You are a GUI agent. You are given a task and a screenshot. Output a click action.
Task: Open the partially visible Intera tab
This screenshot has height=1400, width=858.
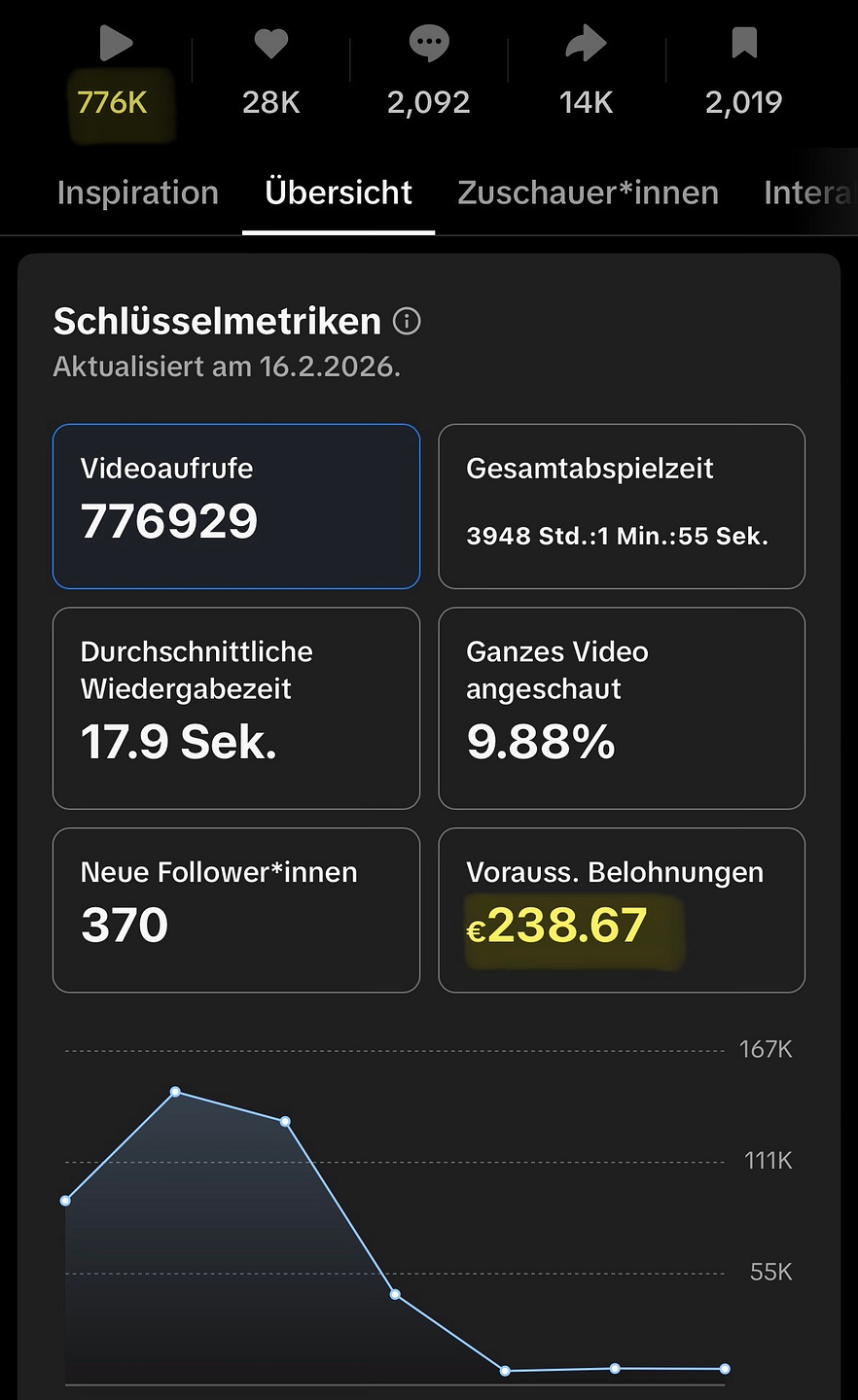[x=809, y=192]
